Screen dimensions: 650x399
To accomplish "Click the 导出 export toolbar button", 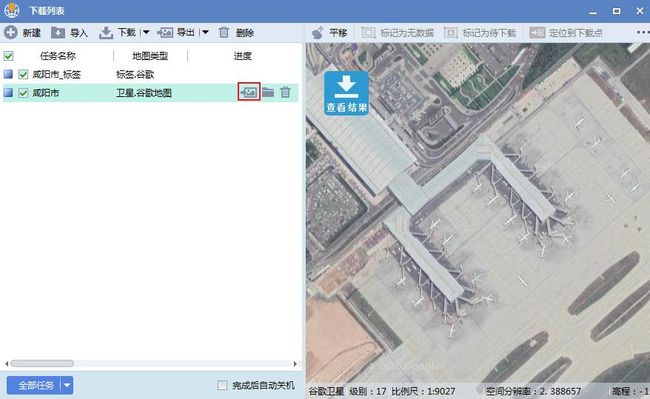I will pyautogui.click(x=176, y=32).
